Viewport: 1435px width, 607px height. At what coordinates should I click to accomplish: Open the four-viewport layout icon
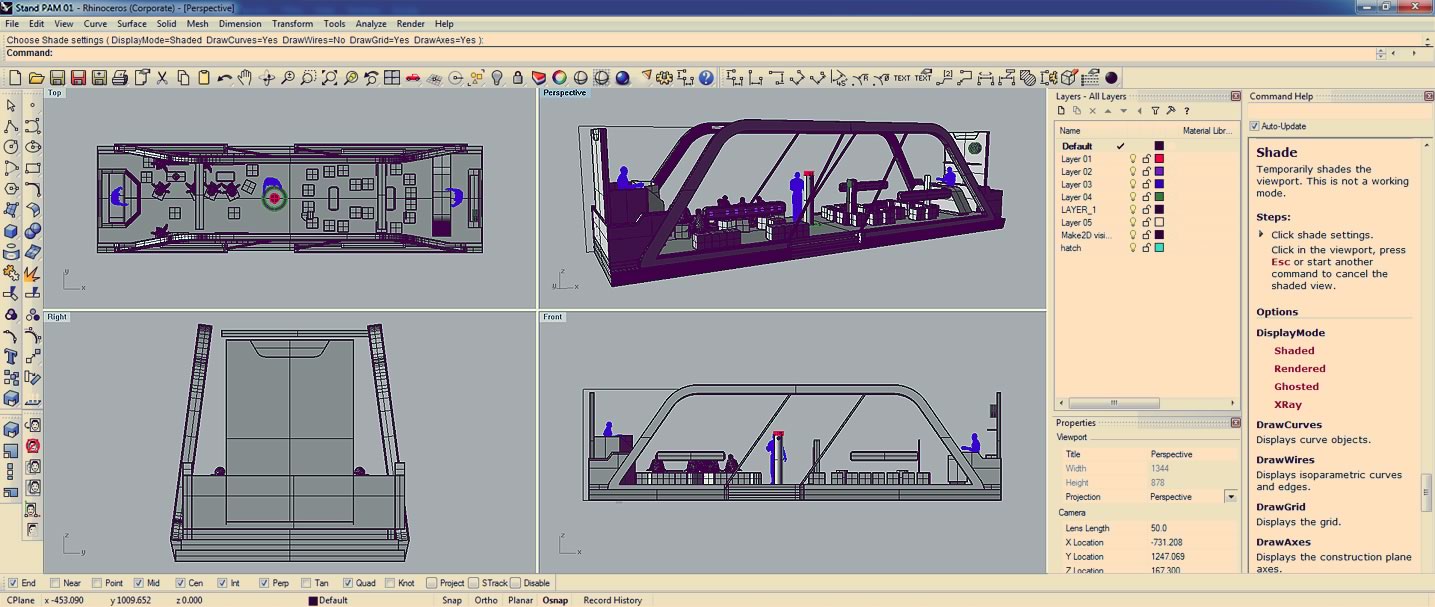(391, 78)
